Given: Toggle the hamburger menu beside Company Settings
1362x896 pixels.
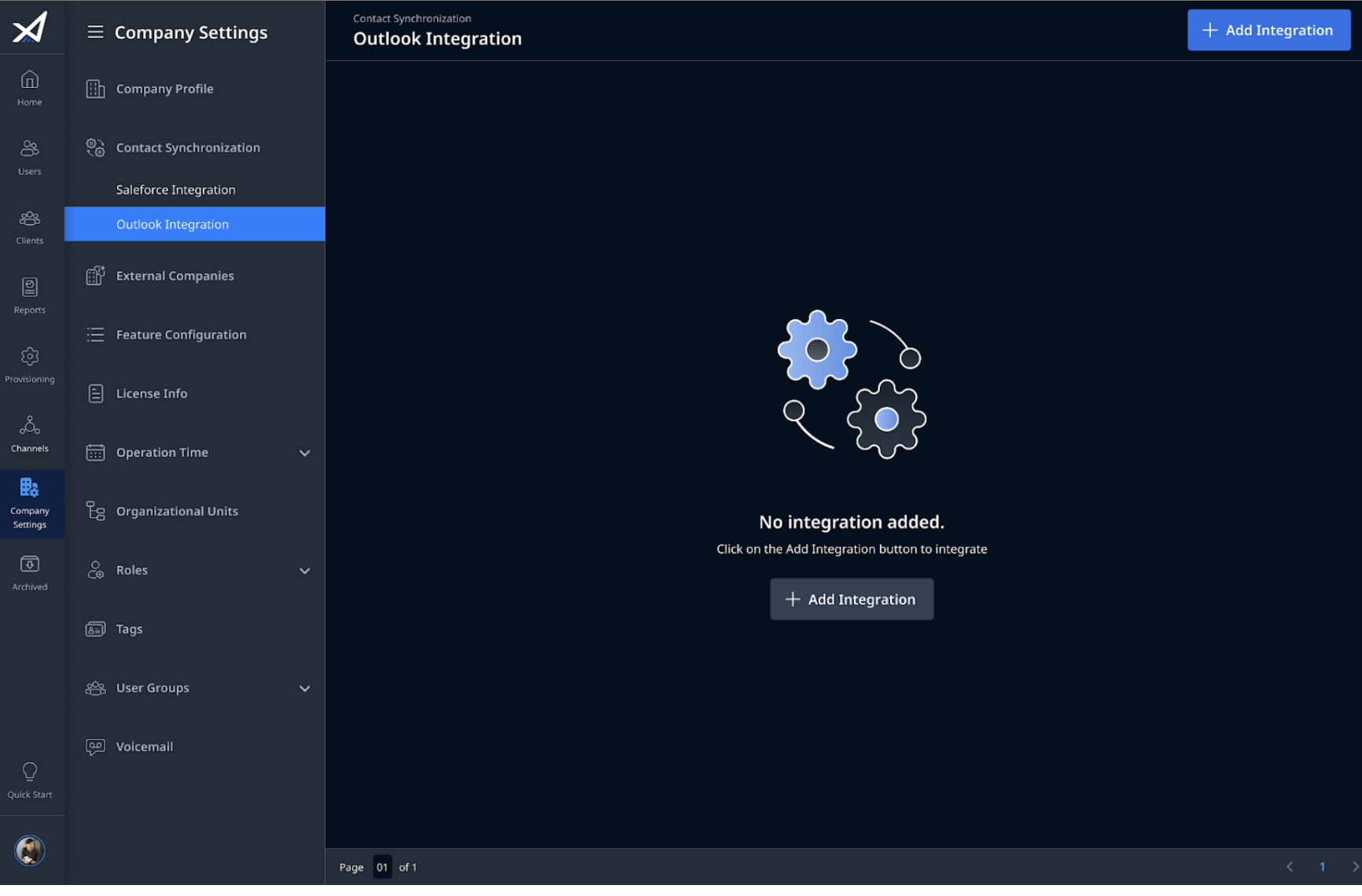Looking at the screenshot, I should coord(95,32).
